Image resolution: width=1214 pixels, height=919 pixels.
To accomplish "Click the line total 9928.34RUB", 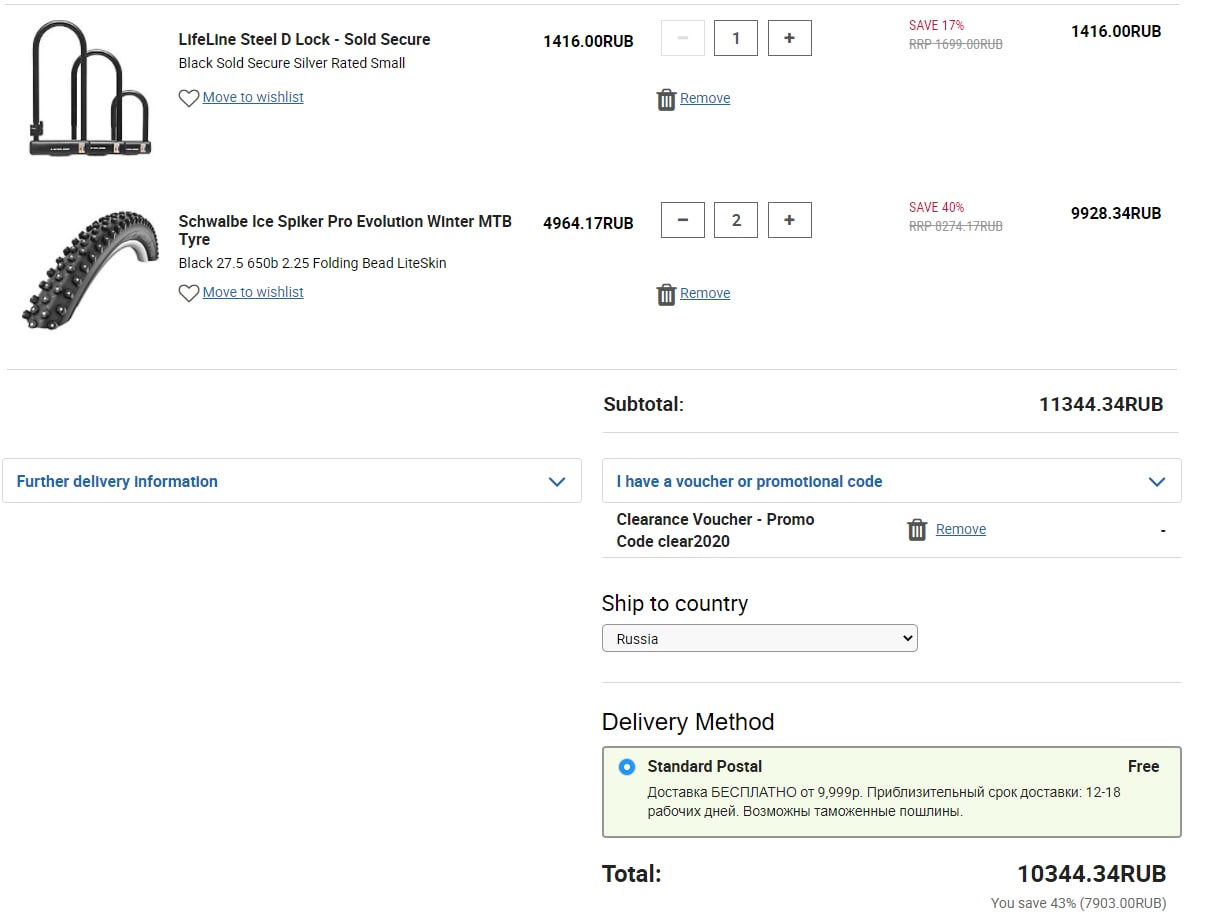I will pos(1116,213).
